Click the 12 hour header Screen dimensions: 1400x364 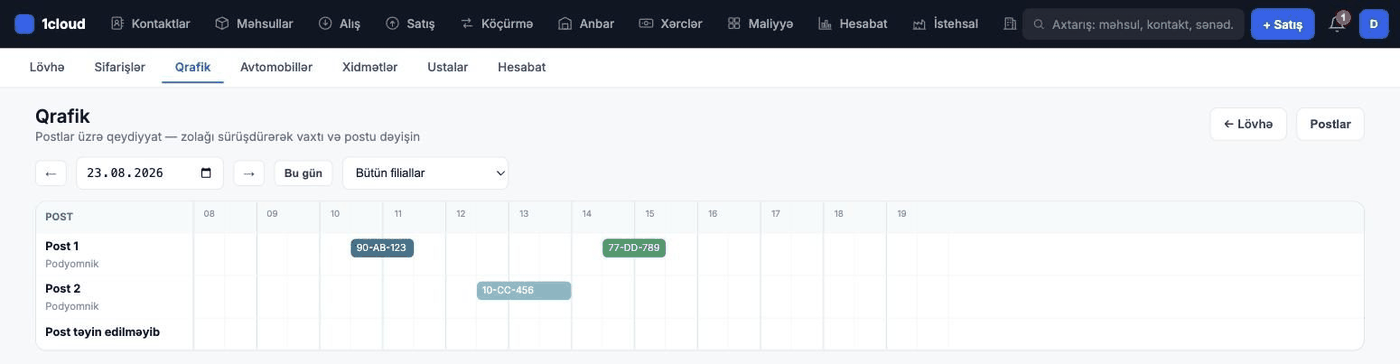pos(461,214)
